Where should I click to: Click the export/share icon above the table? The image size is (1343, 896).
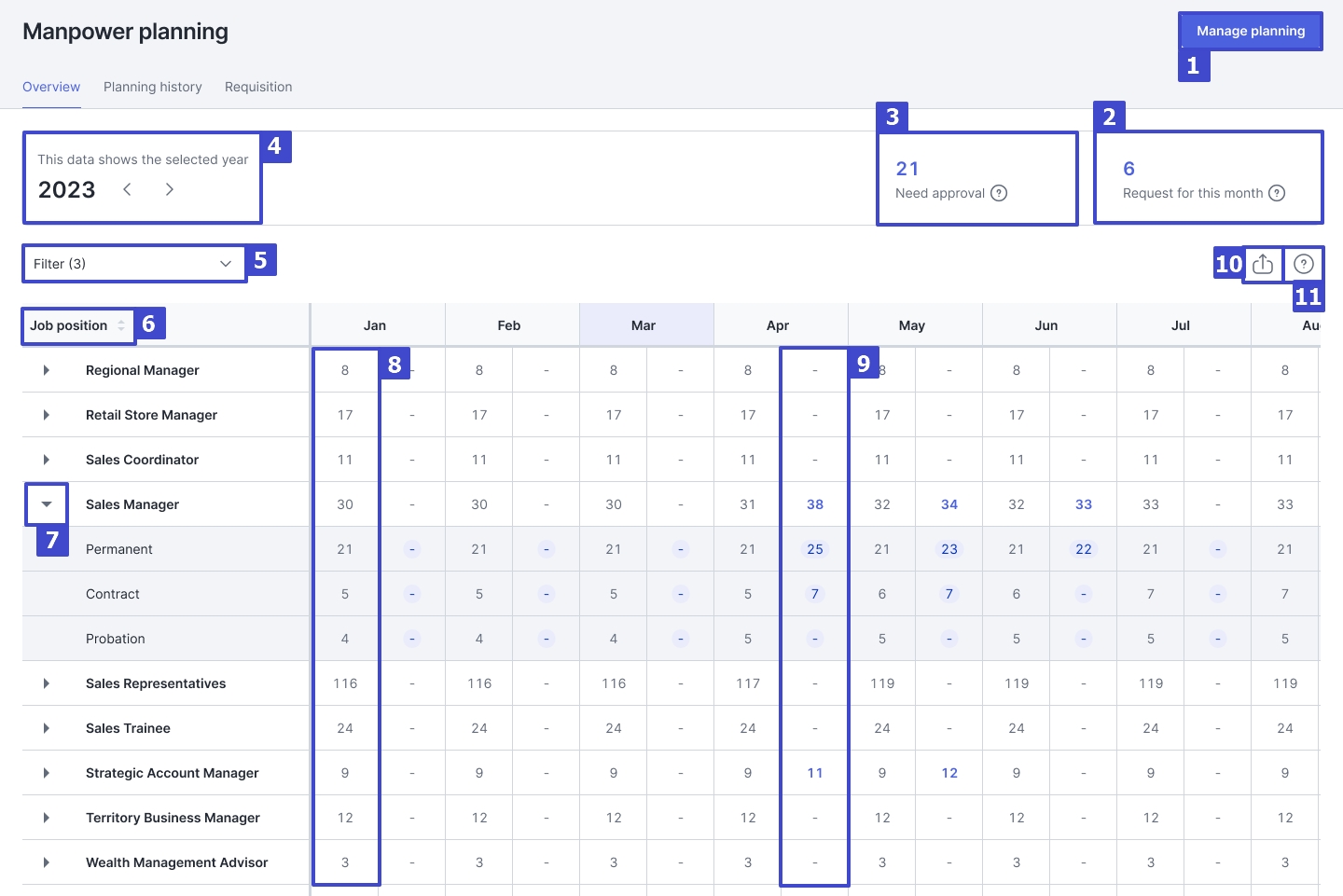1263,264
